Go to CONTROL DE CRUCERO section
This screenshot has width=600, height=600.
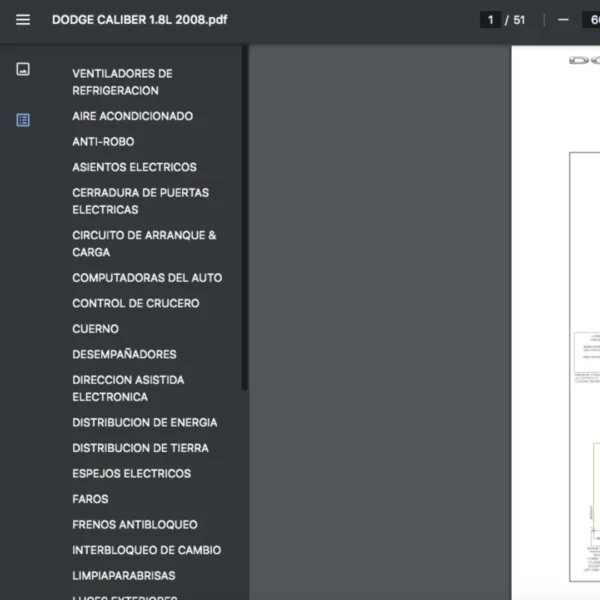click(x=135, y=303)
